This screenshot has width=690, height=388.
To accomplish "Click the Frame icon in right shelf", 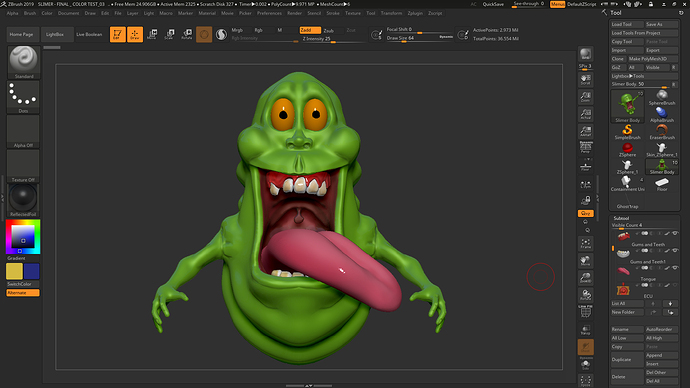I will click(585, 243).
